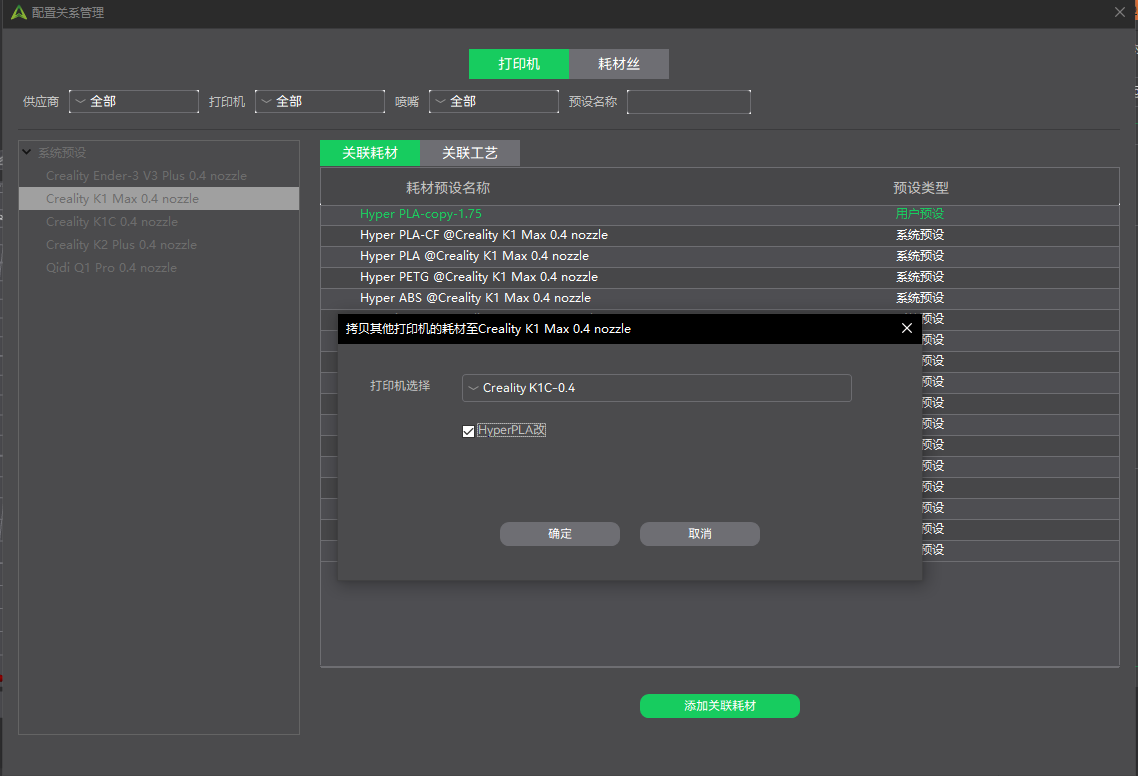The image size is (1138, 776).
Task: Click the 预设名称 input field
Action: click(689, 102)
